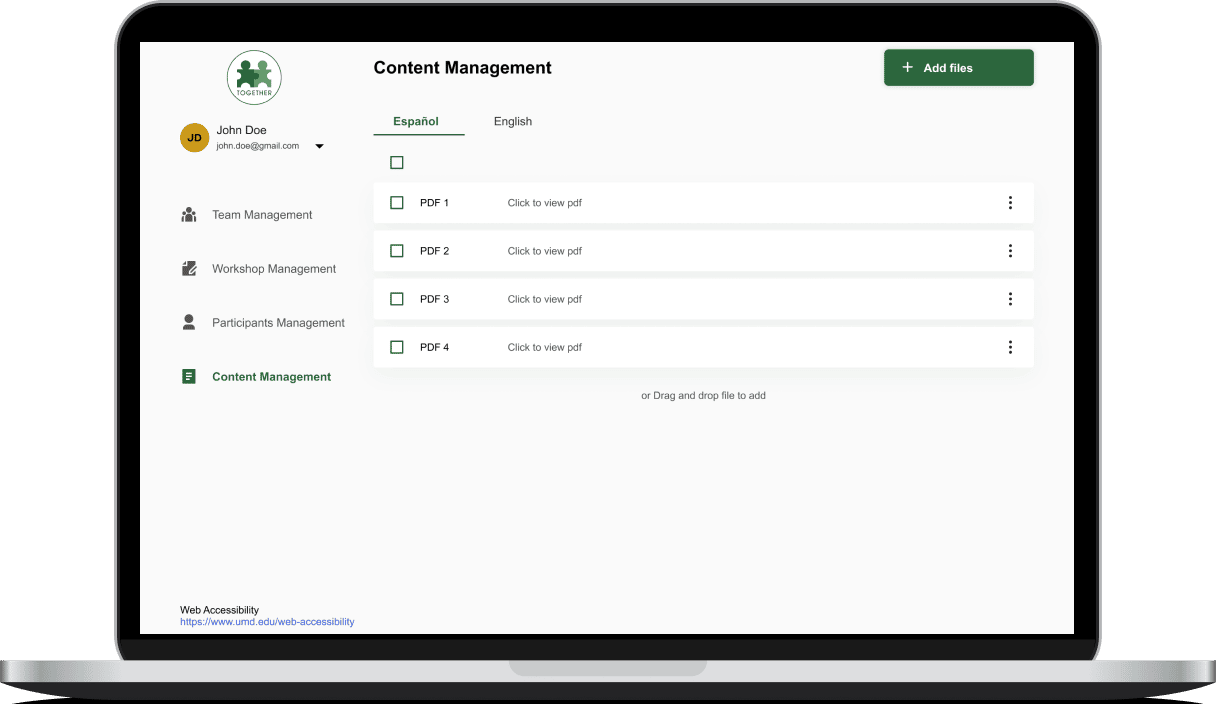Viewport: 1216px width, 704px height.
Task: Open three-dot menu for PDF 1
Action: pos(1010,203)
